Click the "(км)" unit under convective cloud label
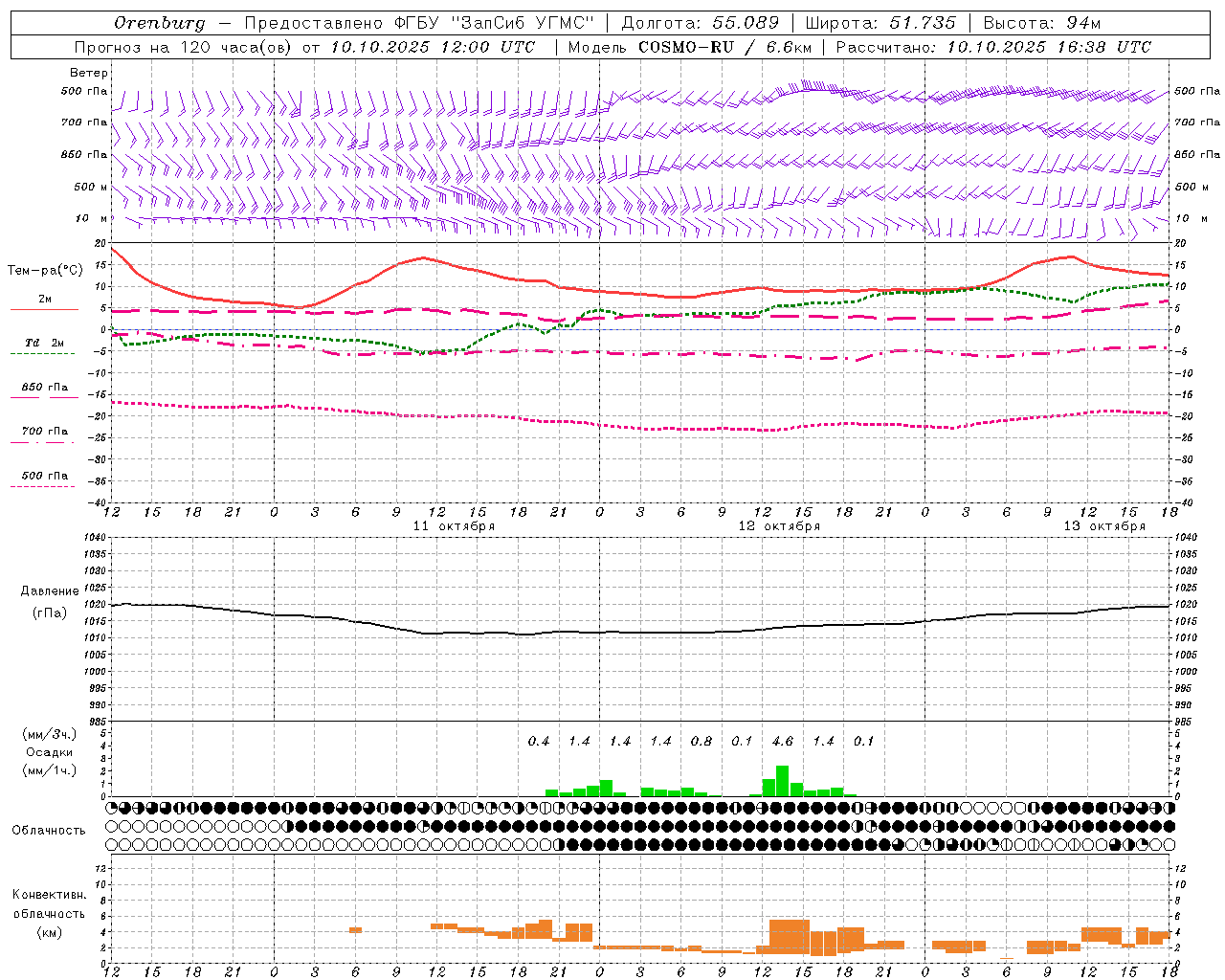This screenshot has width=1225, height=980. [x=50, y=932]
